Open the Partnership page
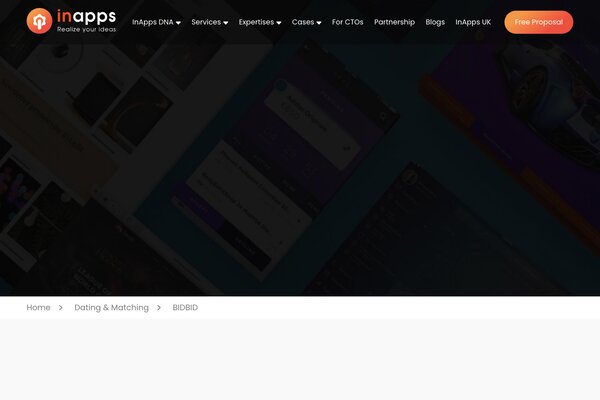 coord(394,22)
